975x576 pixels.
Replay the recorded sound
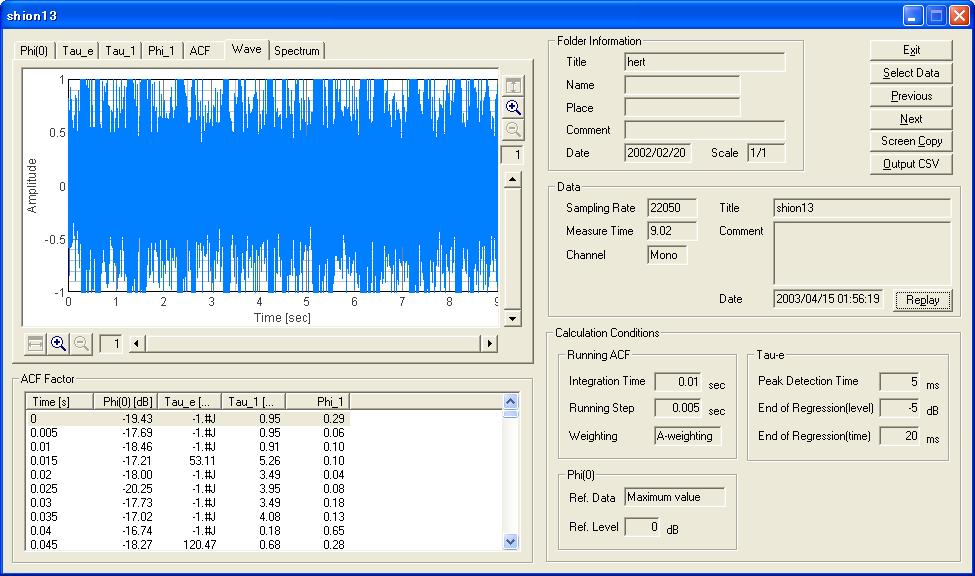(923, 300)
